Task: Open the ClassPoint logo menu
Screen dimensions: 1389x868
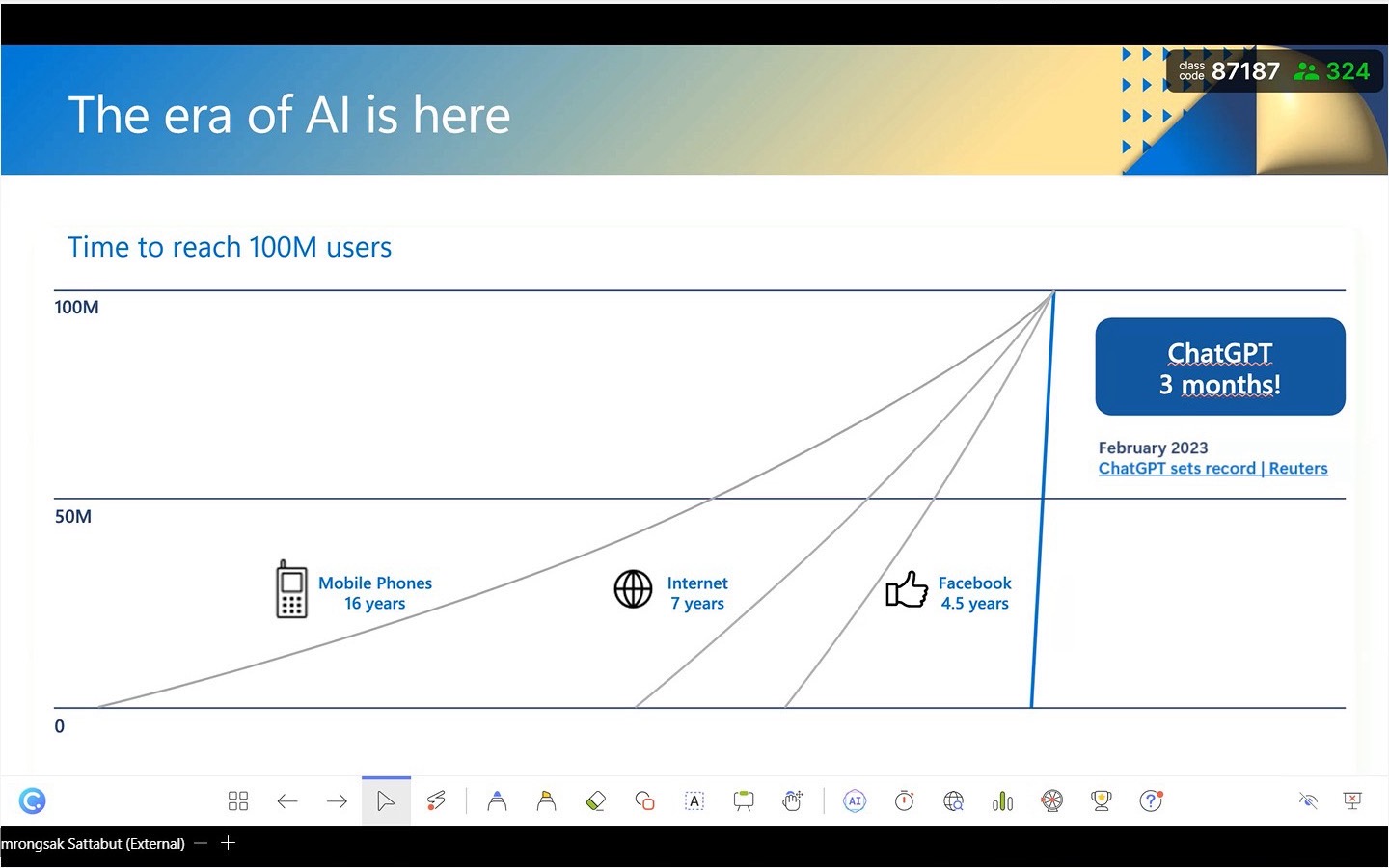Action: (33, 800)
